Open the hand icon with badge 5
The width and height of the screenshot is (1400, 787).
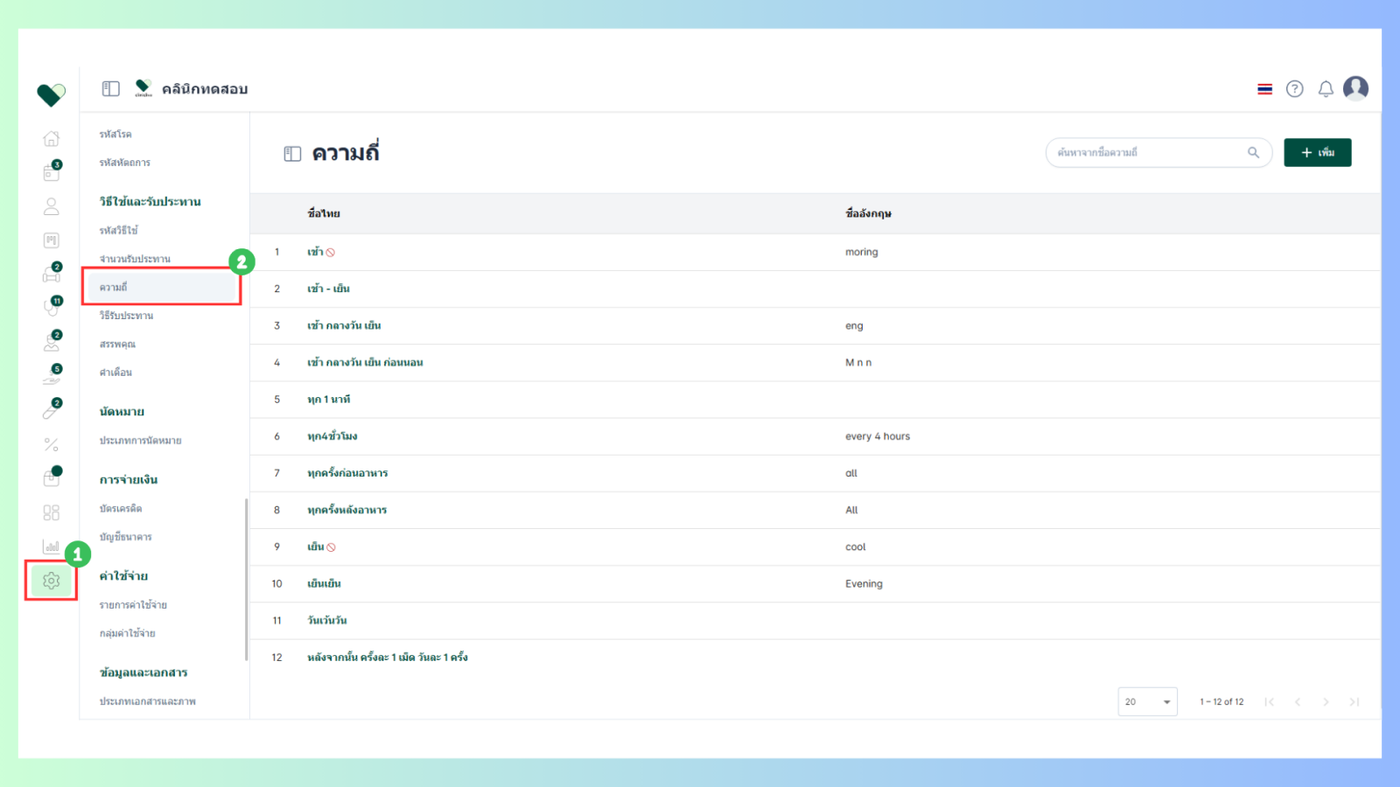pyautogui.click(x=51, y=376)
